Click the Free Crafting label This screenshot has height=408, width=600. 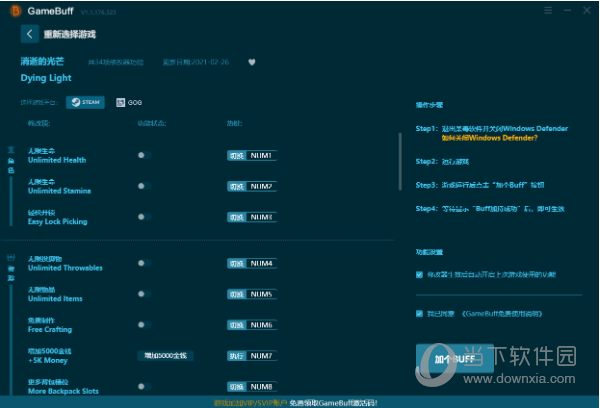coord(50,330)
